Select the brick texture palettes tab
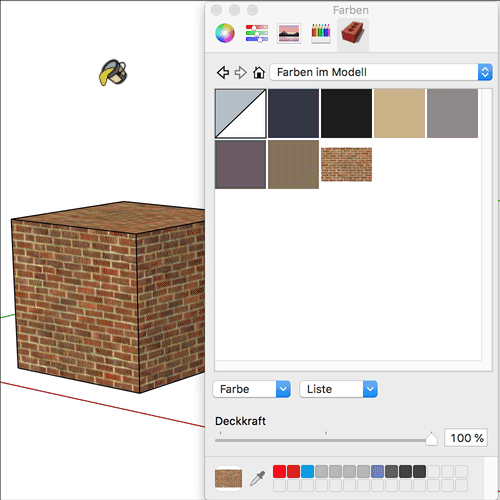This screenshot has height=500, width=500. 353,33
